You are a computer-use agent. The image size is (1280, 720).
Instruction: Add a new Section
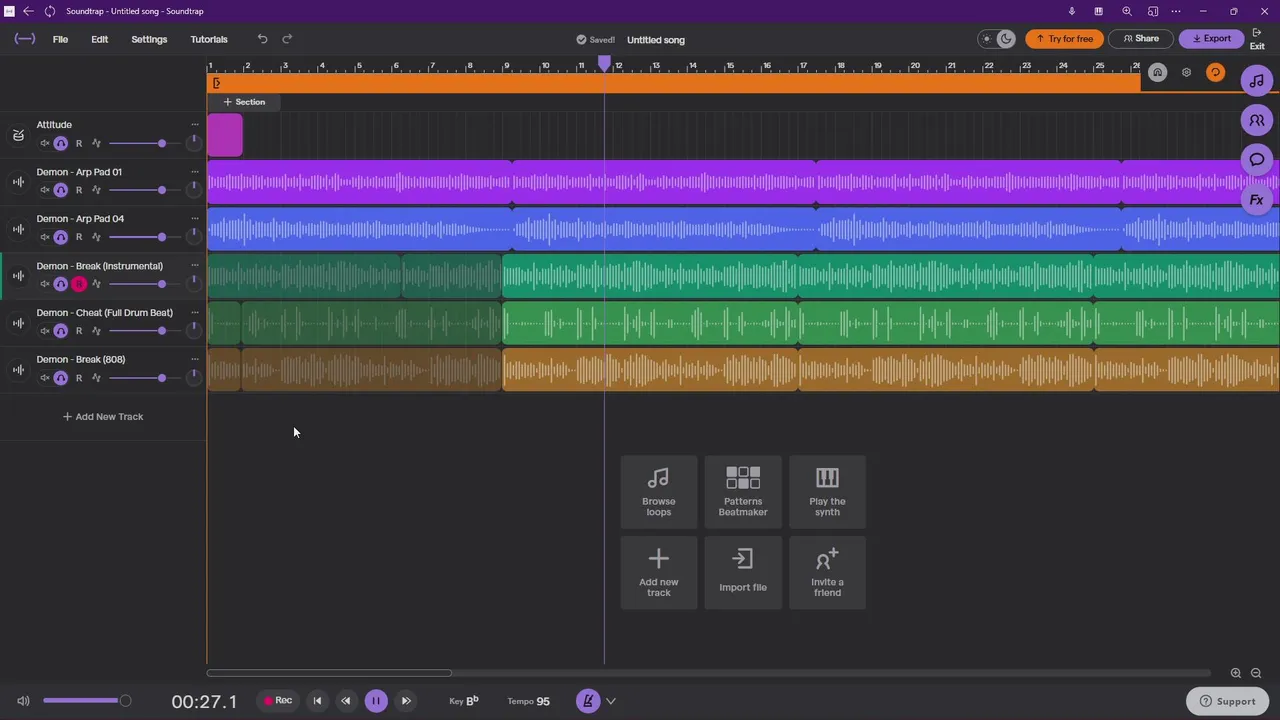tap(244, 102)
